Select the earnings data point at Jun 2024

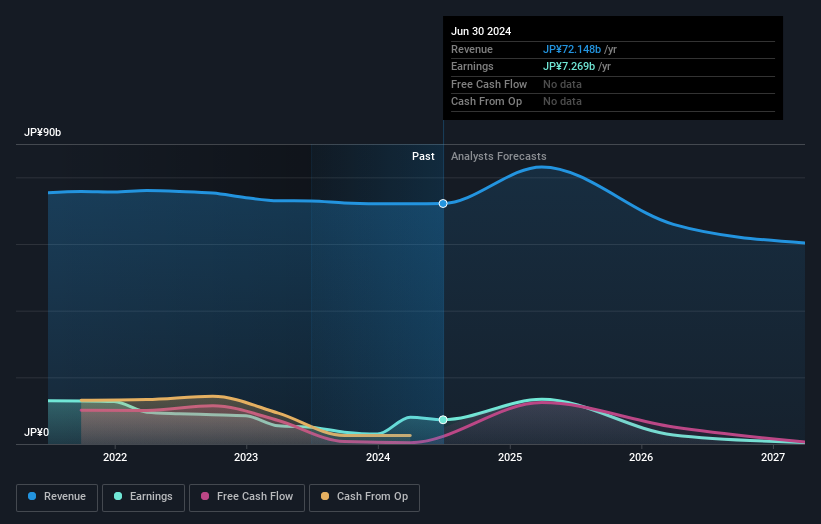point(443,420)
